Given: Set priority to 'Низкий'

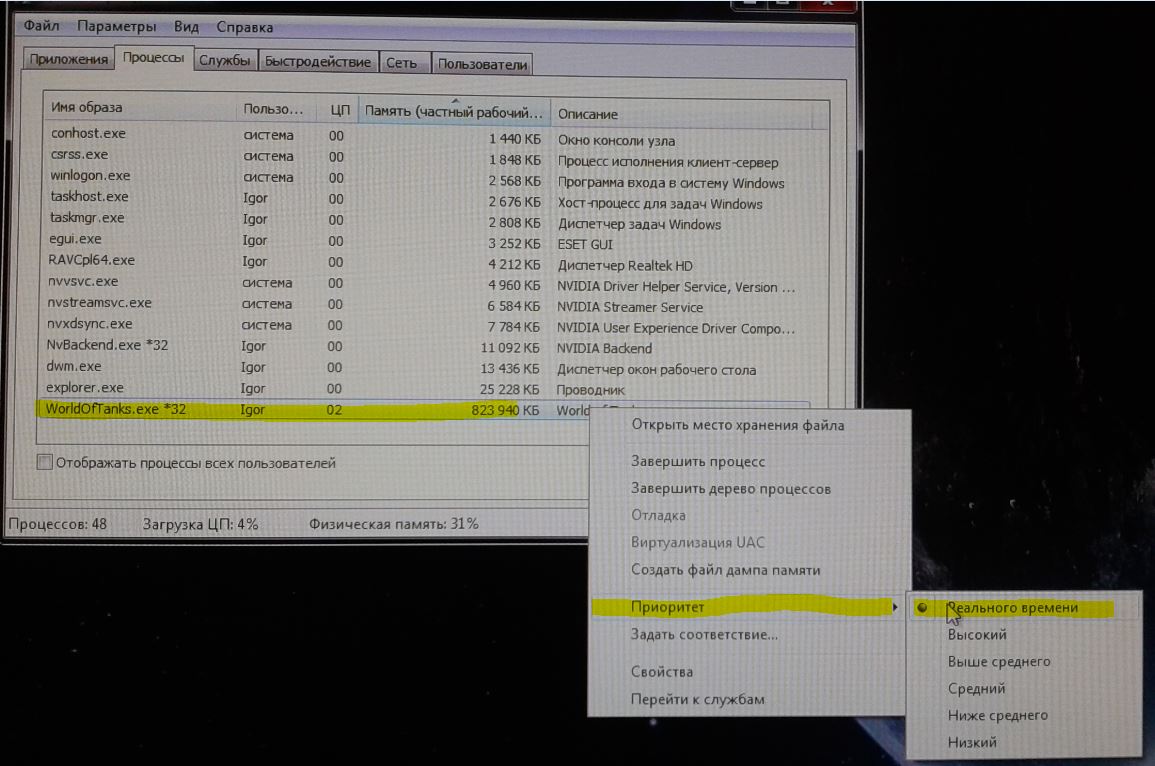Looking at the screenshot, I should (x=971, y=743).
